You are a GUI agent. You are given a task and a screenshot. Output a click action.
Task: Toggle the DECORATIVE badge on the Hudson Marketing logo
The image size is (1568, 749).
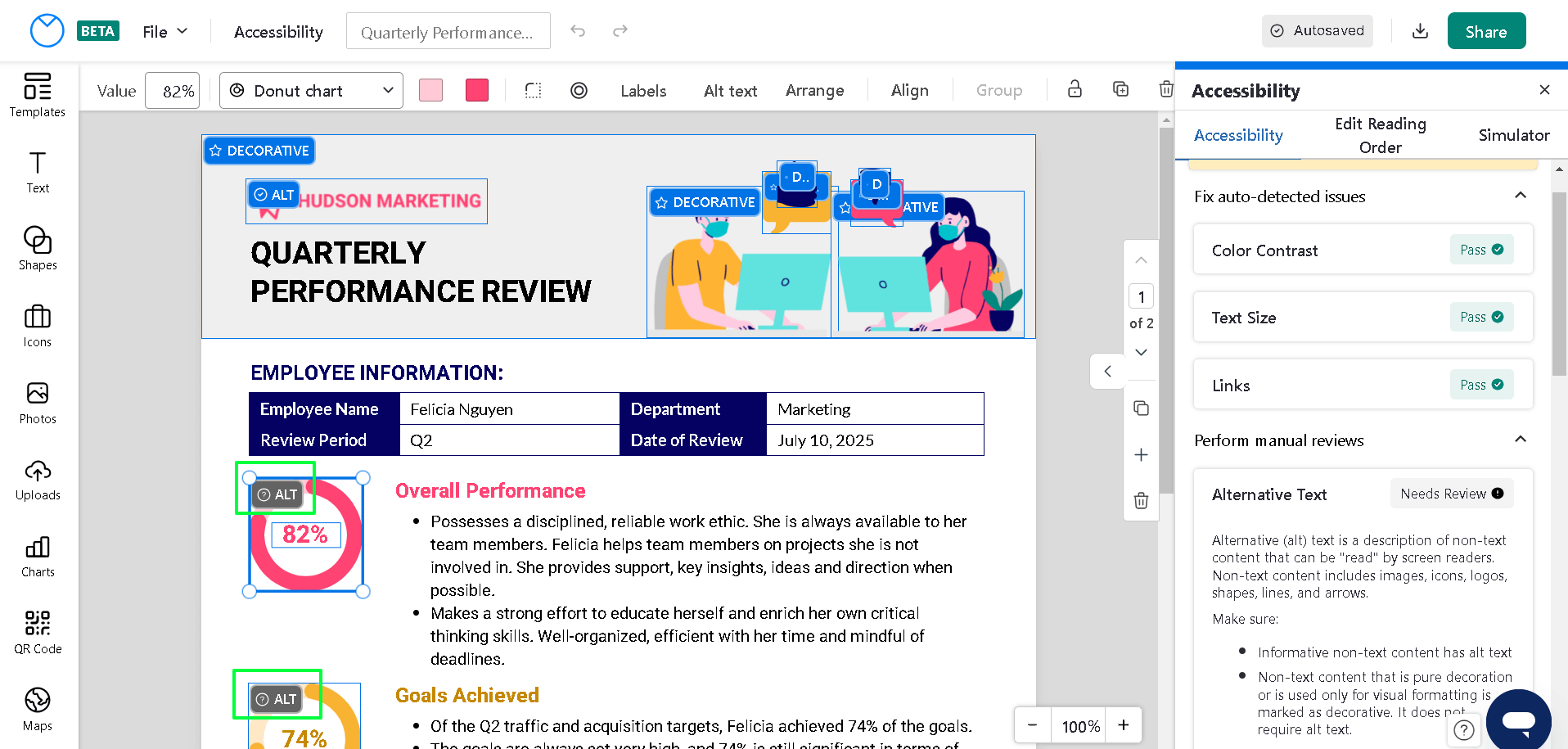(x=259, y=150)
